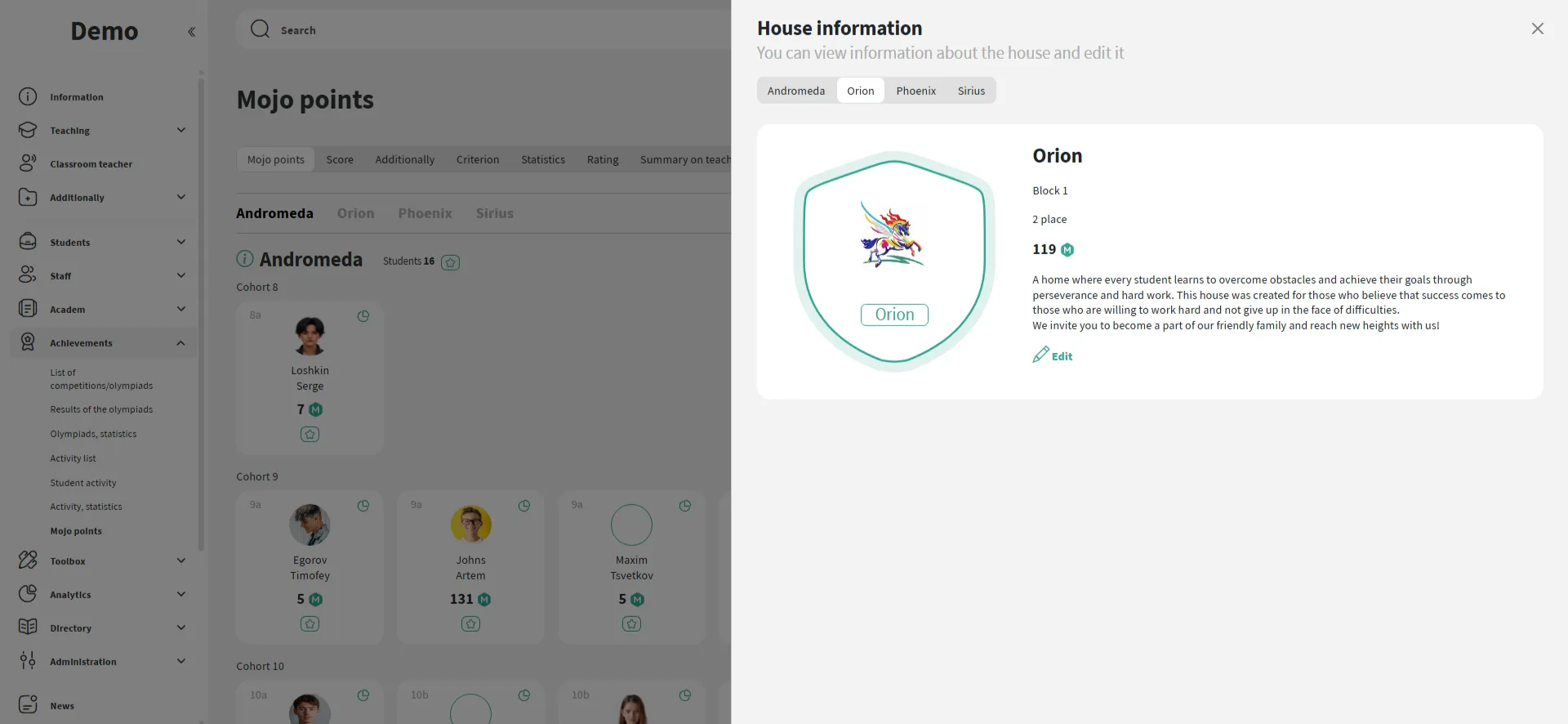Screen dimensions: 1568x724
Task: Switch to Phoenix tab in House information
Action: tap(915, 91)
